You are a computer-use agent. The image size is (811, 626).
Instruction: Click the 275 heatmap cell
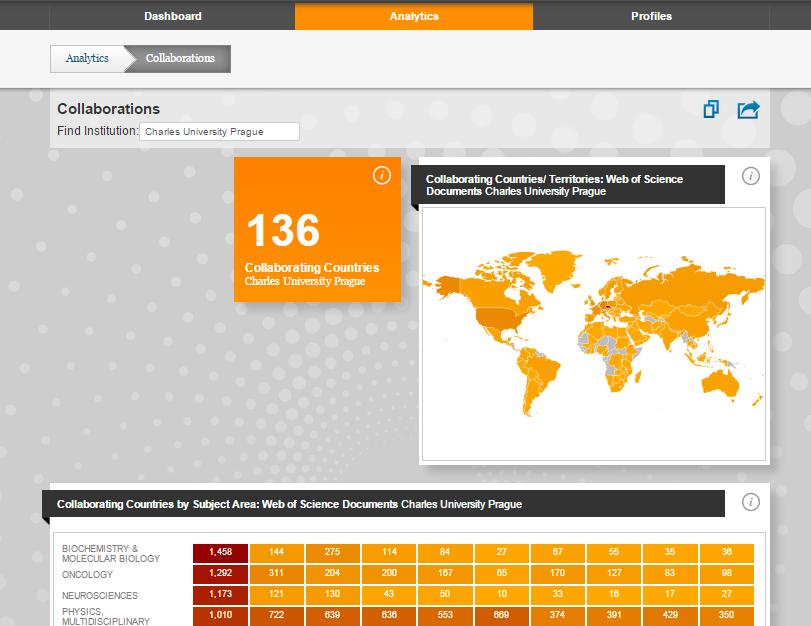click(x=333, y=553)
